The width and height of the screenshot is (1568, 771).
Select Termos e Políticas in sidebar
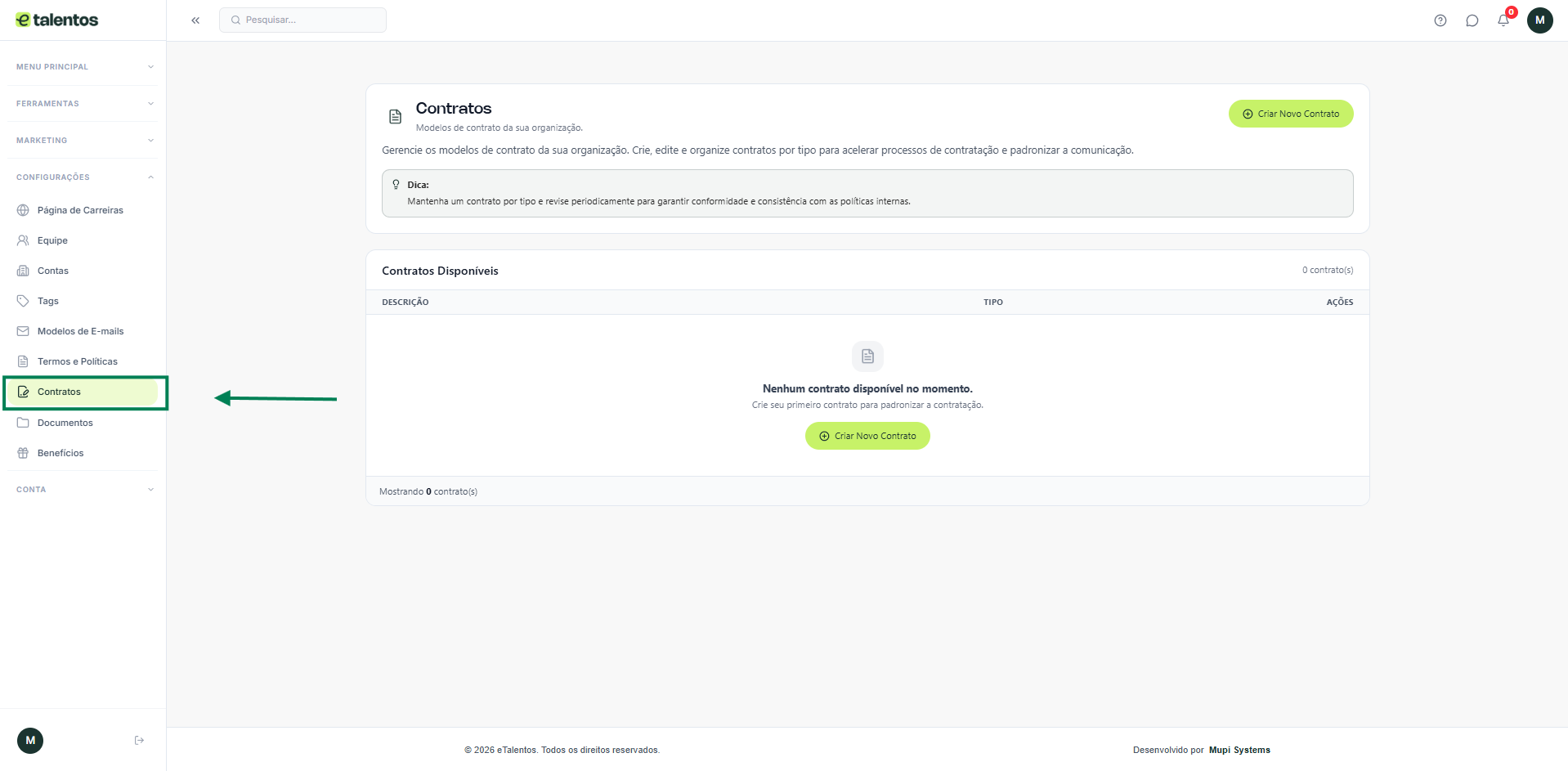coord(77,361)
